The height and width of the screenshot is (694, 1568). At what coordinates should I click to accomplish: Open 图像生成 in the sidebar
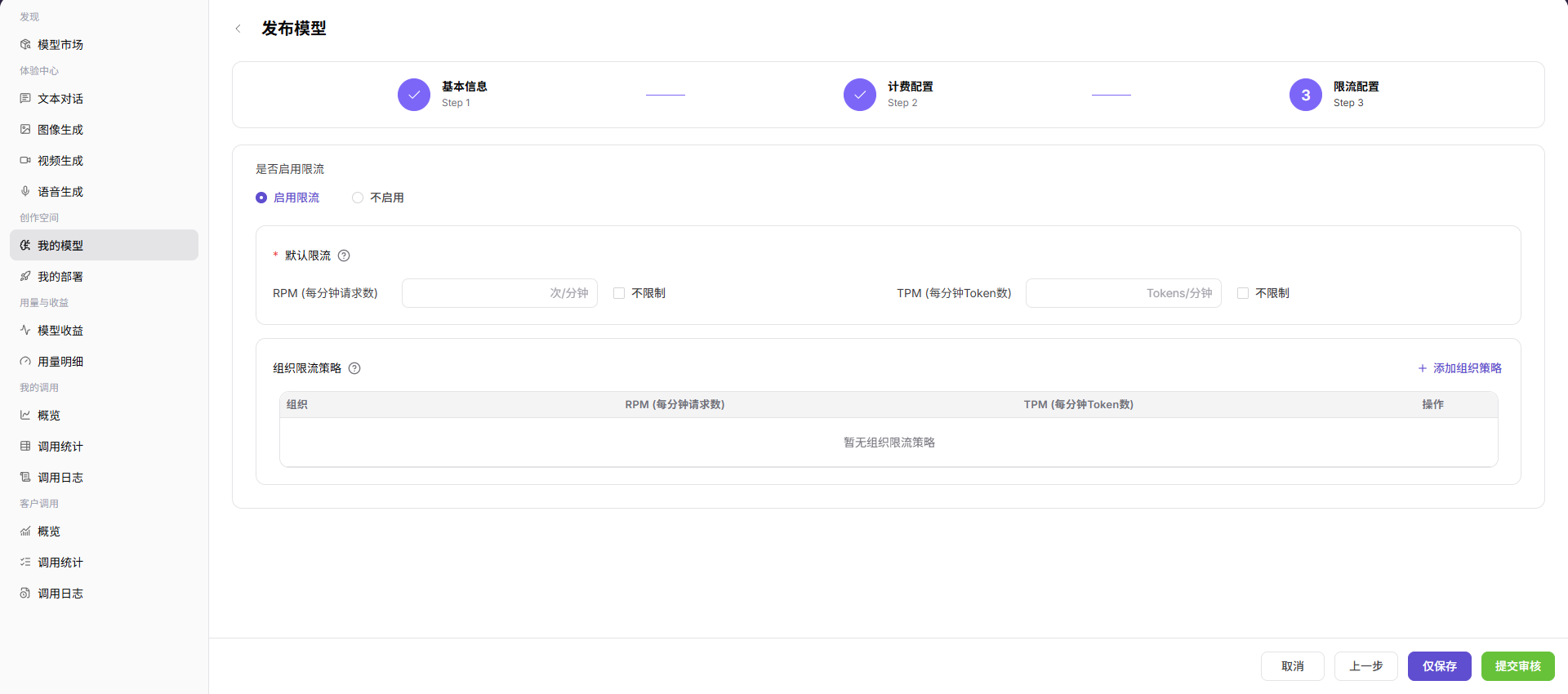104,129
